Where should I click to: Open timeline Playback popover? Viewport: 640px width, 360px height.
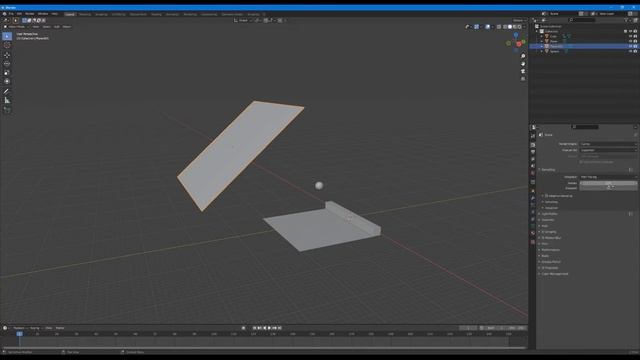click(x=19, y=328)
